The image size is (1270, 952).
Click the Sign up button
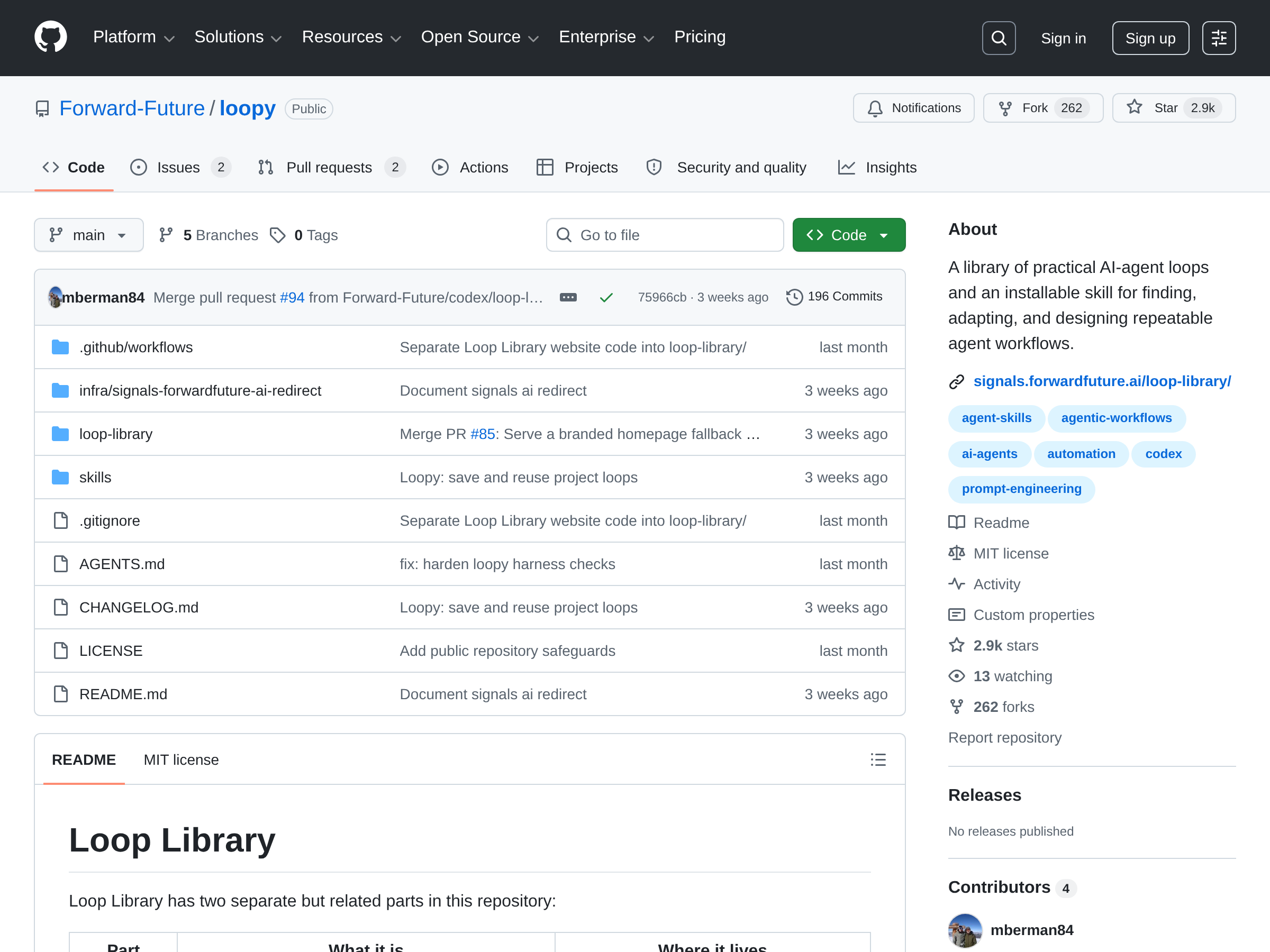click(x=1150, y=38)
